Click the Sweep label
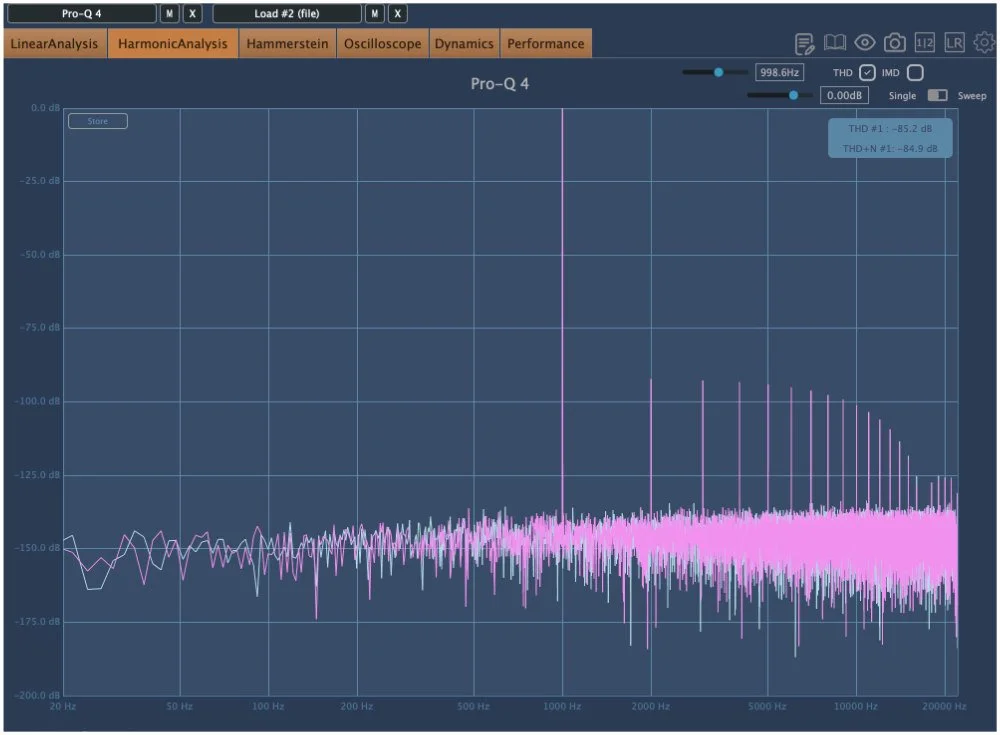Image resolution: width=1000 pixels, height=735 pixels. (x=972, y=96)
